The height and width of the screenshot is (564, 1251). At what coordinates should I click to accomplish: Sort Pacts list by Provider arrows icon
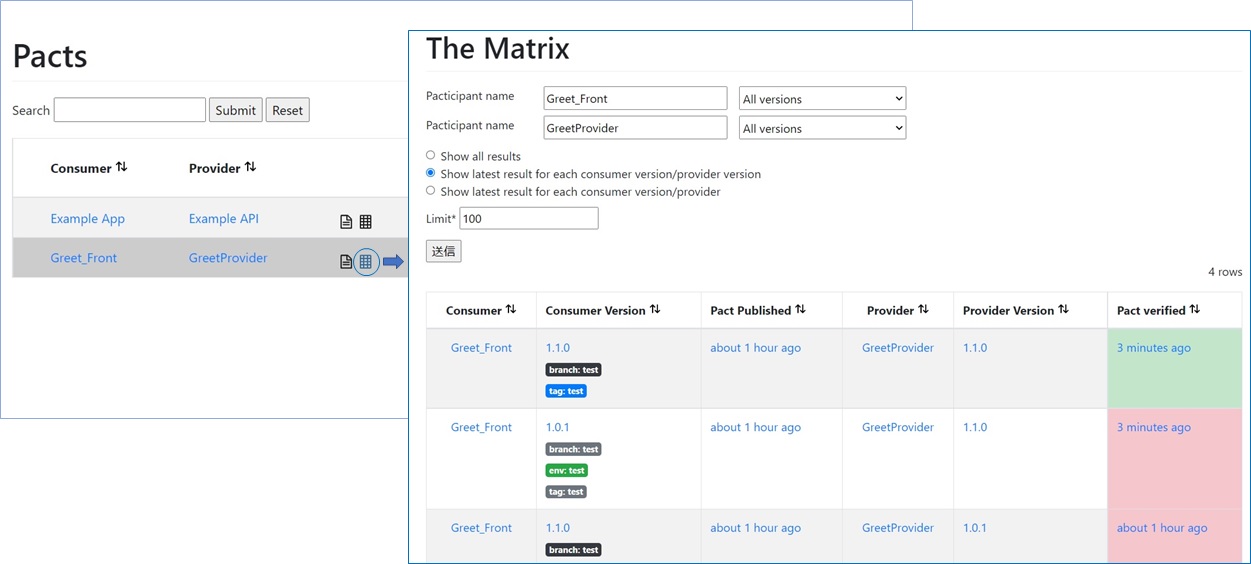250,167
